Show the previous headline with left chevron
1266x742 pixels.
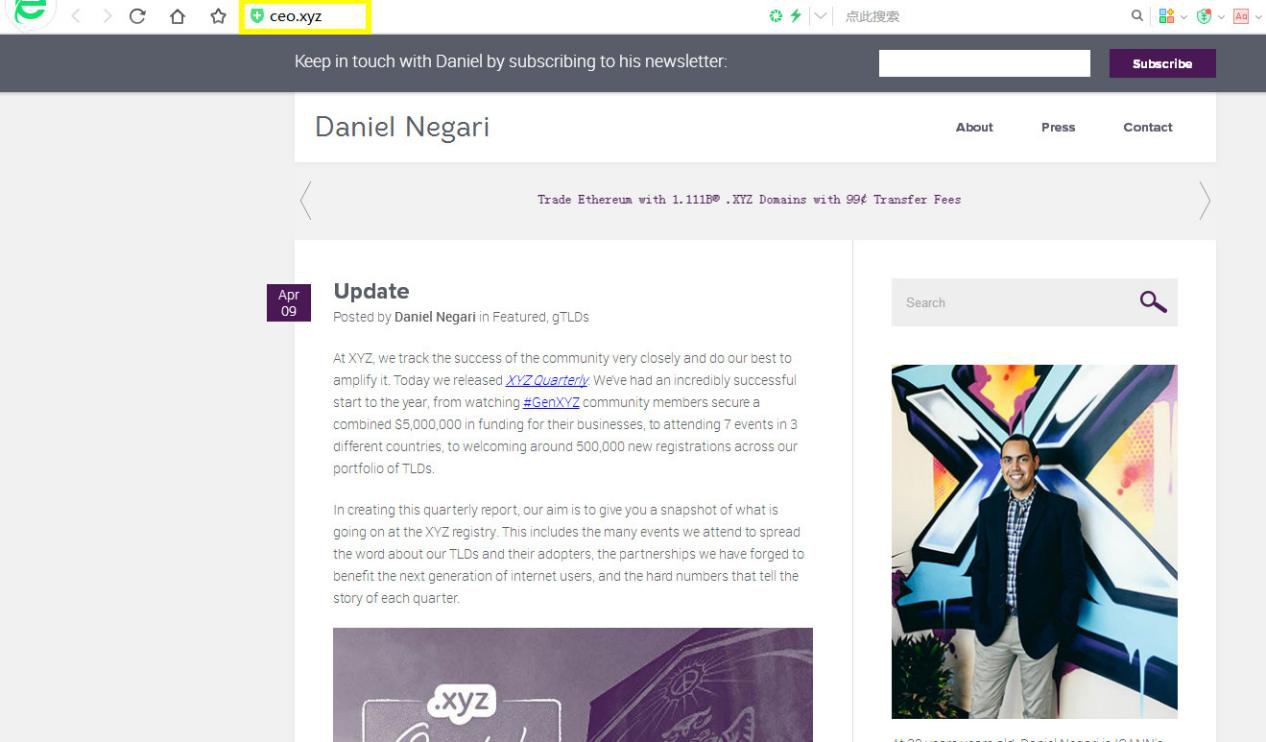click(x=306, y=200)
